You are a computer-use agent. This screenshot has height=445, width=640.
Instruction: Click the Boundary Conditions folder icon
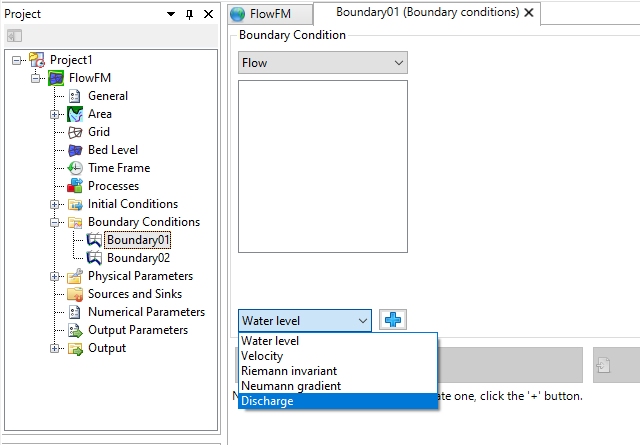coord(75,222)
